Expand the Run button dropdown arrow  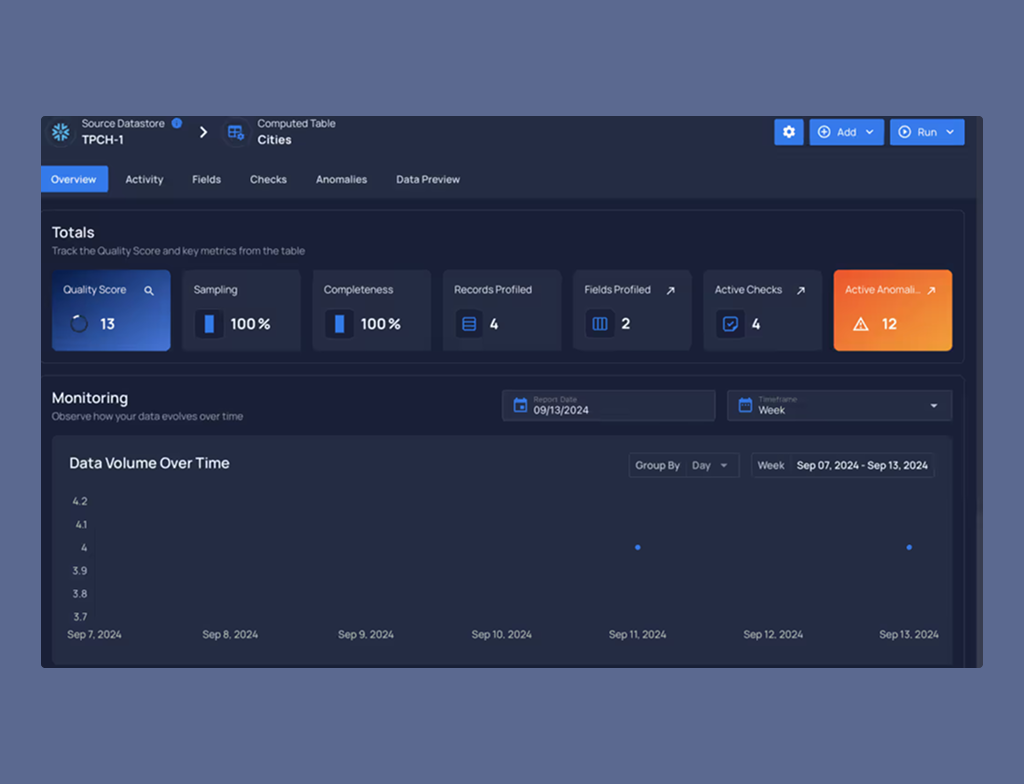[x=950, y=132]
